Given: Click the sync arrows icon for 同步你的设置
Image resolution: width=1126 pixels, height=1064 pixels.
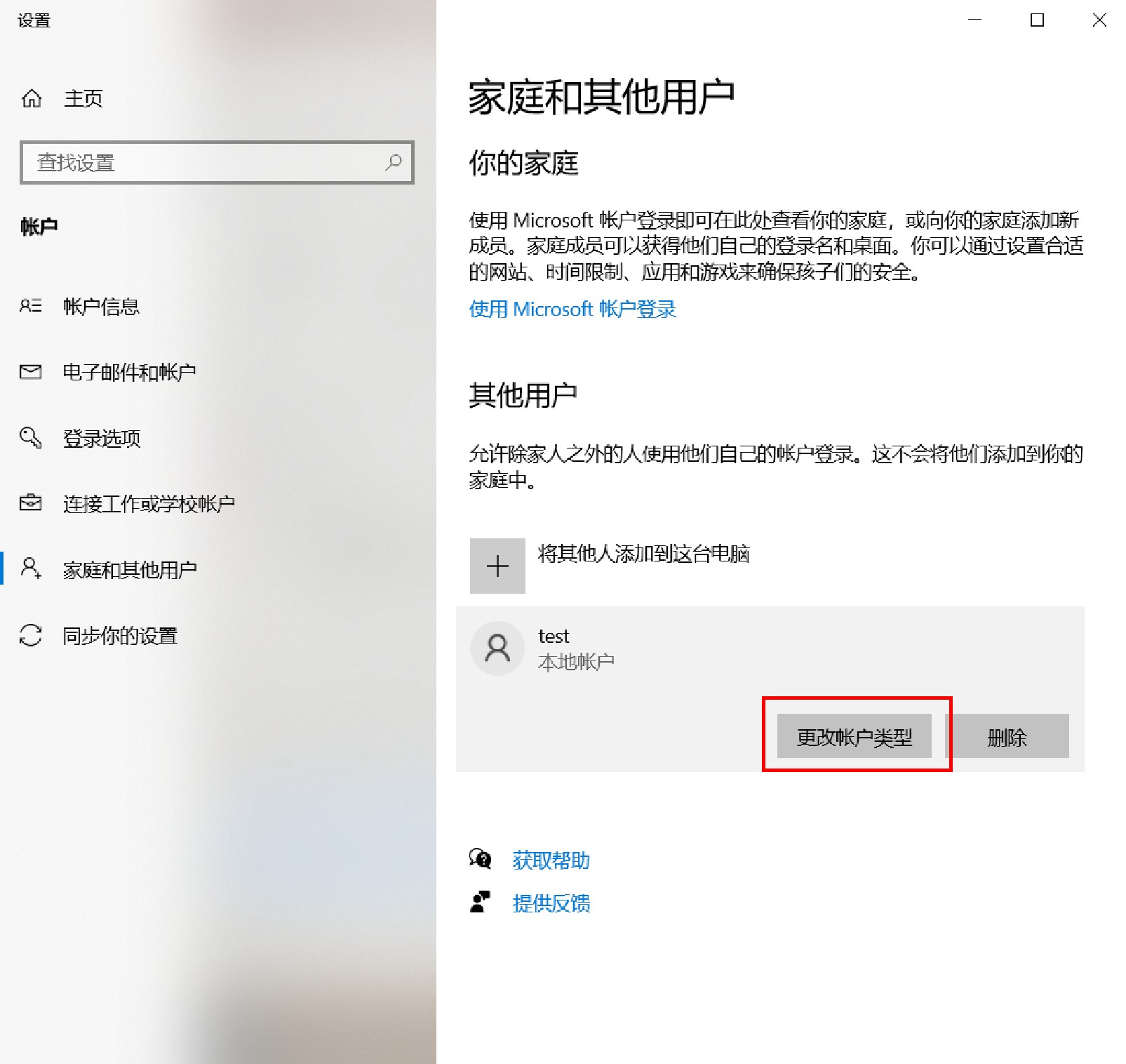Looking at the screenshot, I should pos(31,635).
